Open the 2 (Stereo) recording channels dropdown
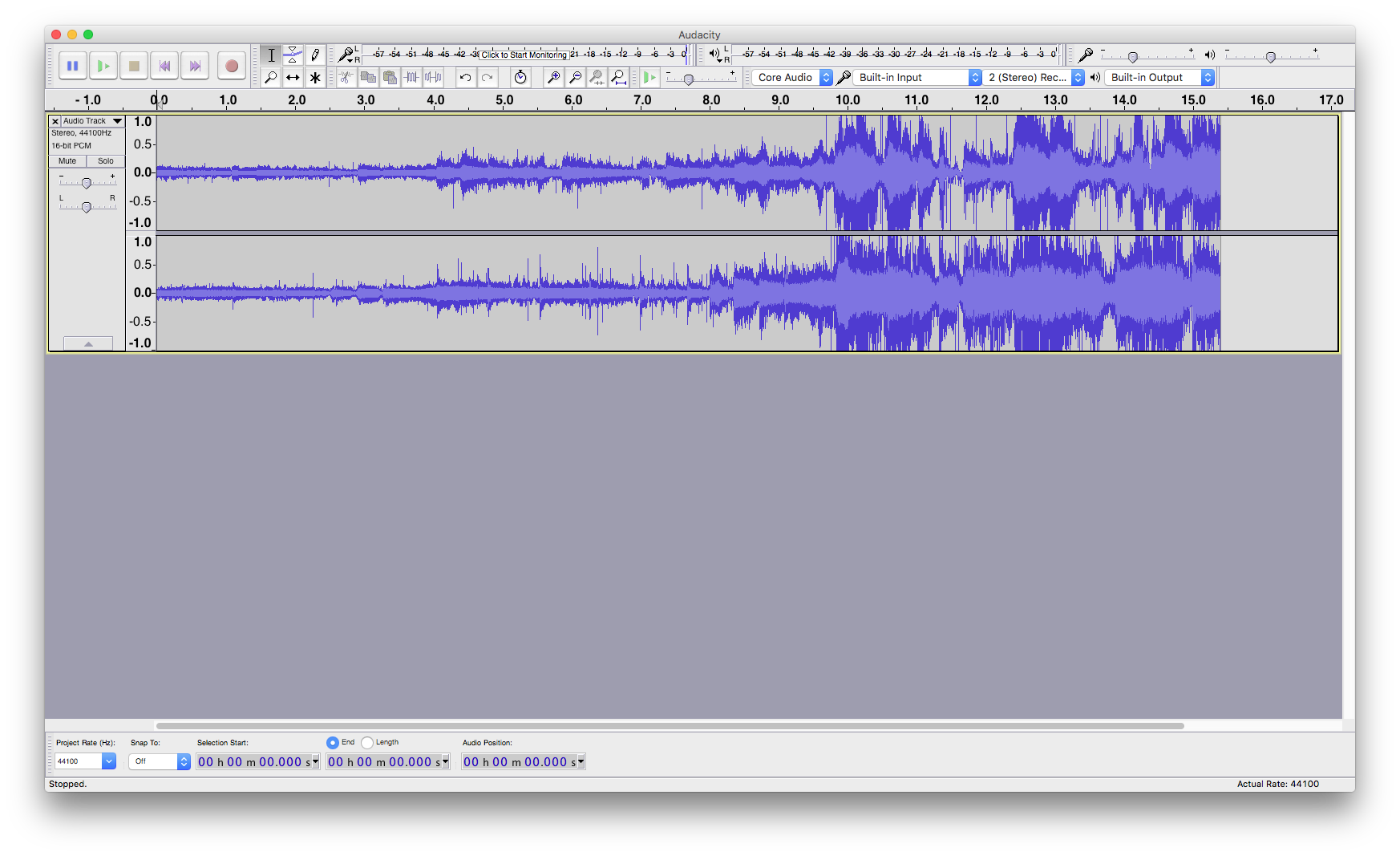Viewport: 1400px width, 856px height. 1034,77
